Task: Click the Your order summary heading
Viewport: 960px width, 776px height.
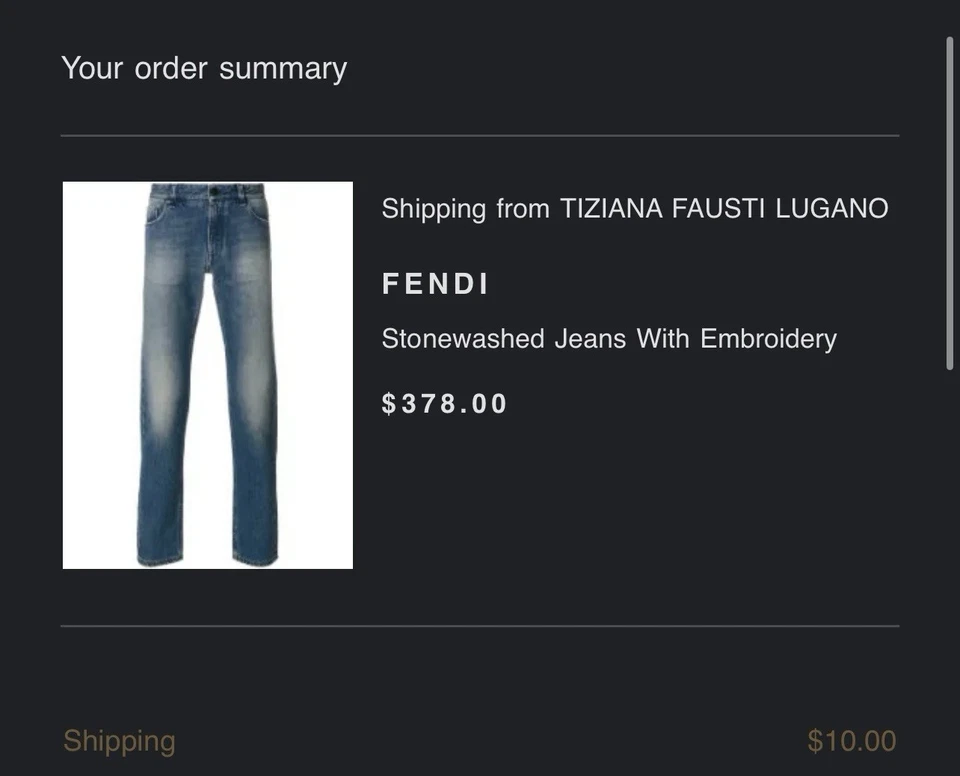Action: tap(203, 67)
